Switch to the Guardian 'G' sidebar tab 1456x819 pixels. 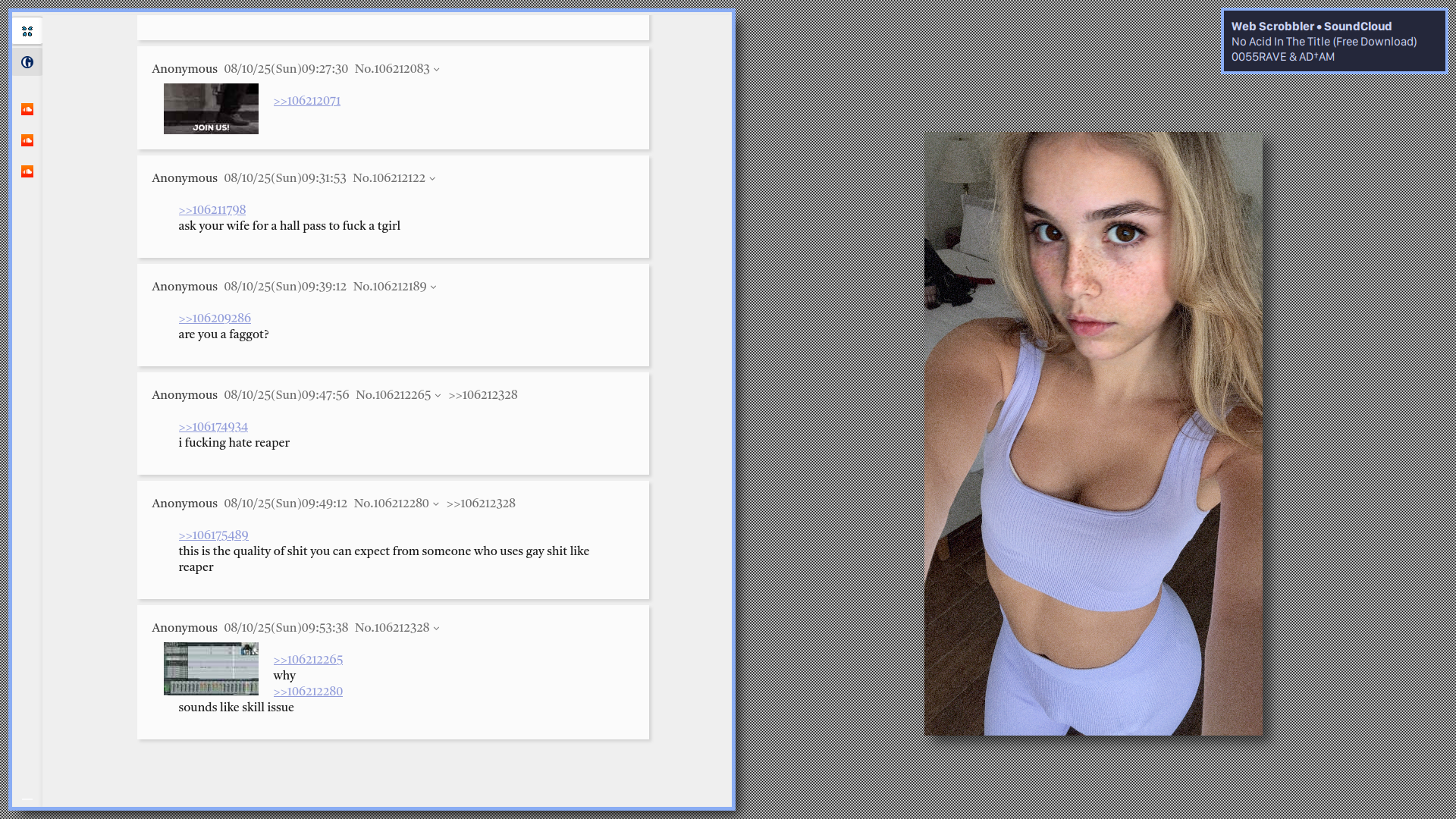27,62
